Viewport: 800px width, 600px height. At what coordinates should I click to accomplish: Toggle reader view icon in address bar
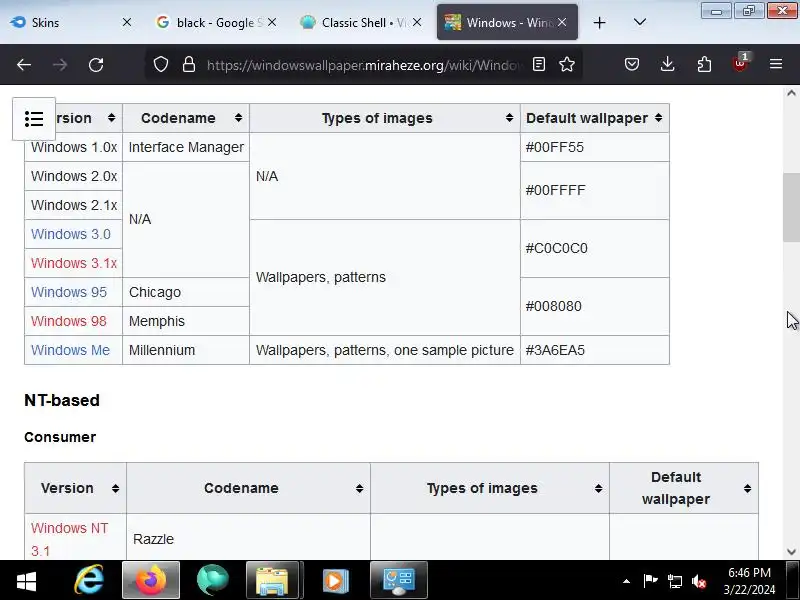point(539,64)
